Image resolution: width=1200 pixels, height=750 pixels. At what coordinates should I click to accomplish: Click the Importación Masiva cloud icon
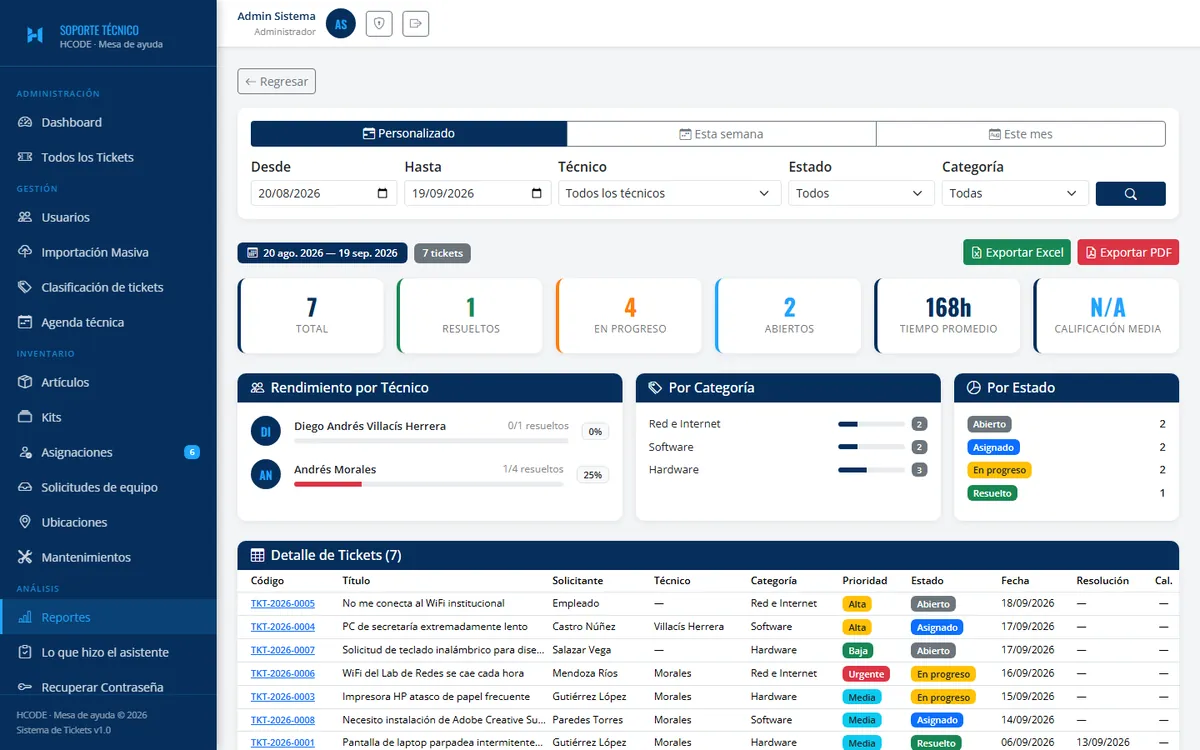(25, 252)
